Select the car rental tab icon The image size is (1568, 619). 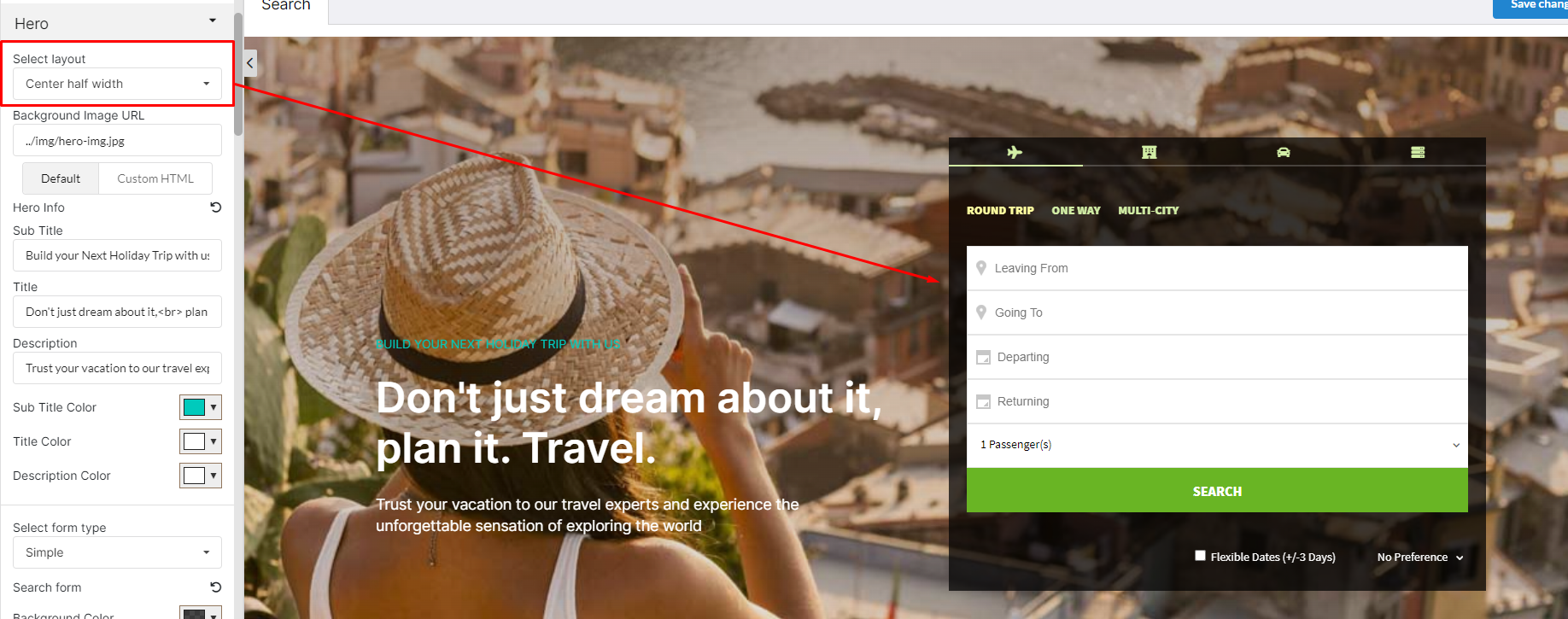click(x=1283, y=152)
